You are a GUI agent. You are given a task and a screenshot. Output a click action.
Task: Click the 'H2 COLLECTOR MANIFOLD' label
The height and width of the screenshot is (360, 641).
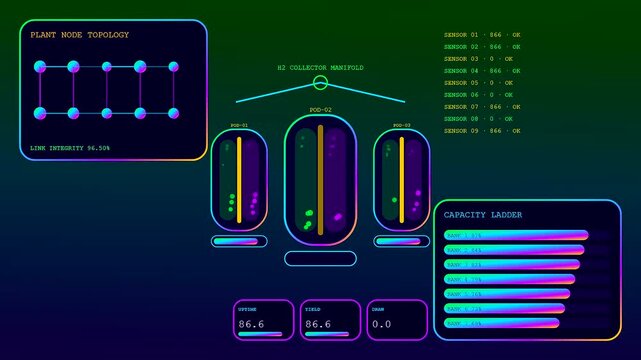[x=320, y=68]
